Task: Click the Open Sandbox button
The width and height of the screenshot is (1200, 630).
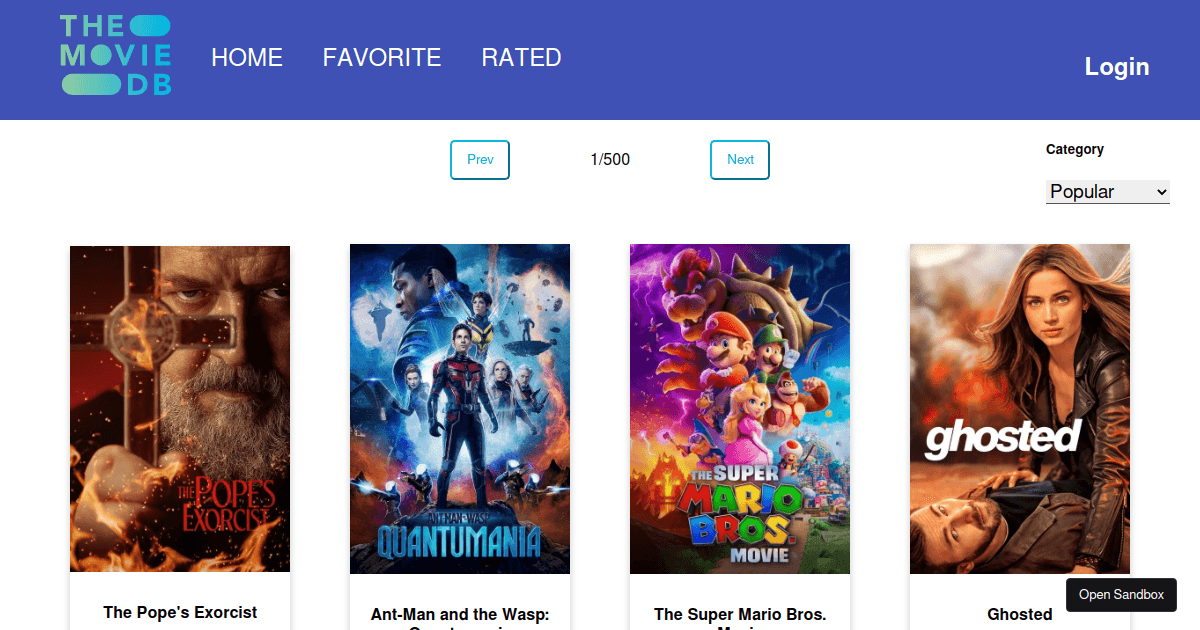Action: 1121,595
